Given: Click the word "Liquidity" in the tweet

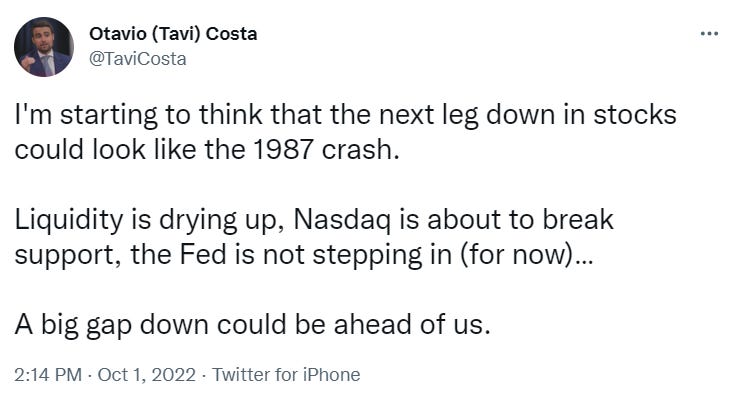Looking at the screenshot, I should tap(65, 221).
